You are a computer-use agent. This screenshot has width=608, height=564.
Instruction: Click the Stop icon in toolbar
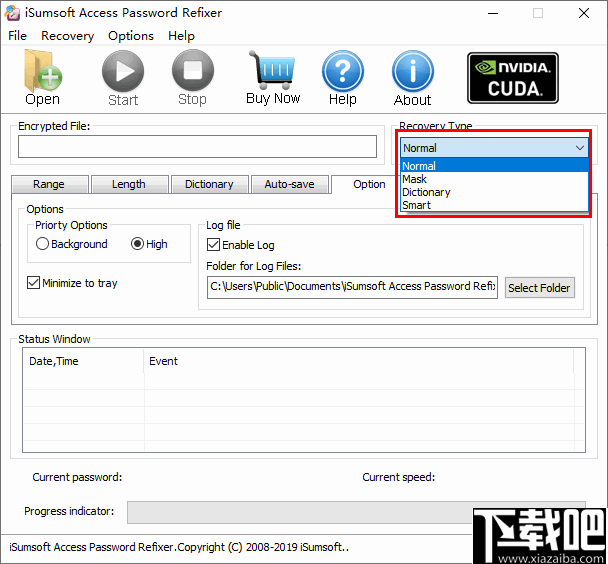[193, 71]
